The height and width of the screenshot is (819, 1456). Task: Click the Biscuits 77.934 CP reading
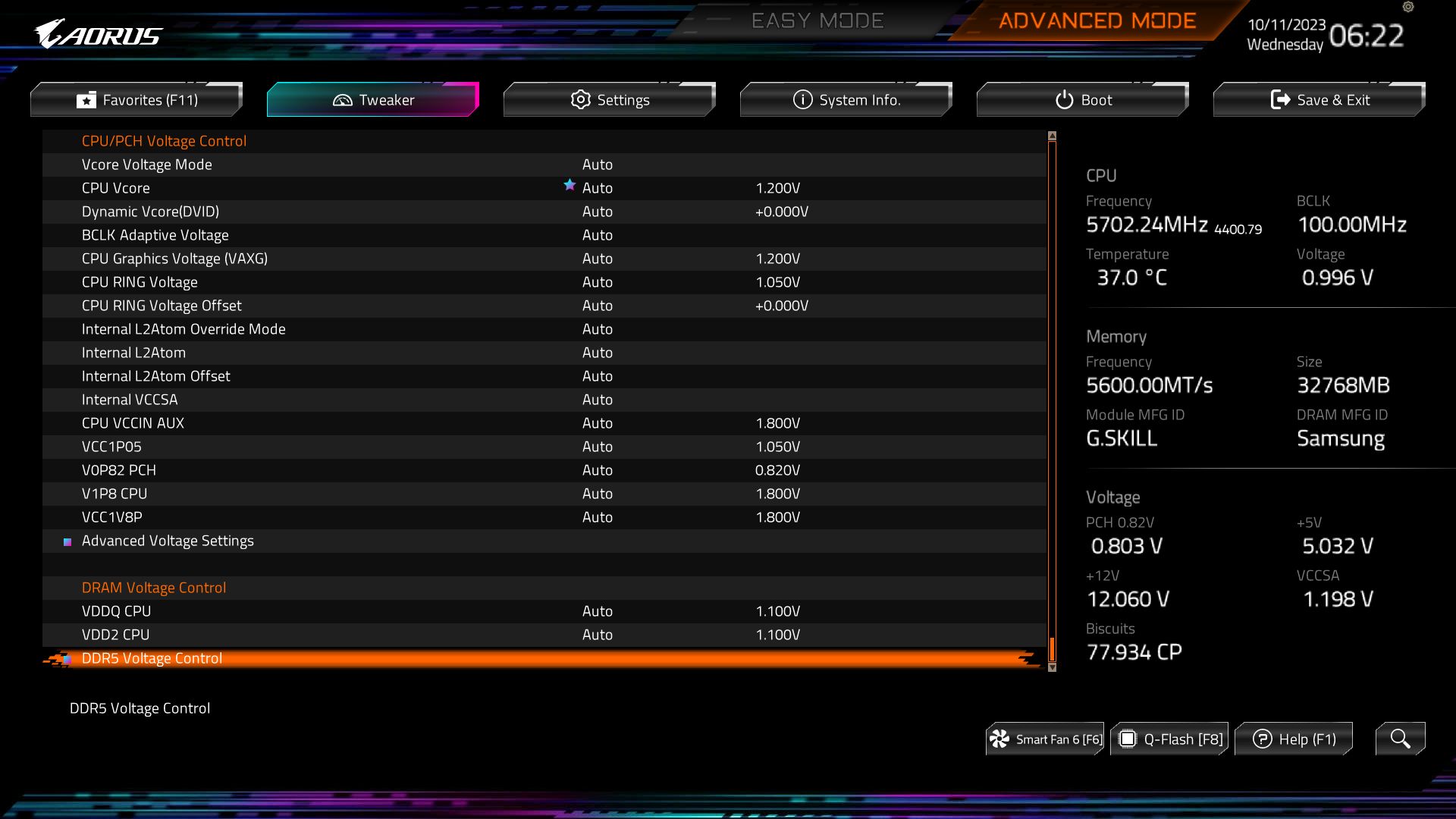pos(1134,652)
